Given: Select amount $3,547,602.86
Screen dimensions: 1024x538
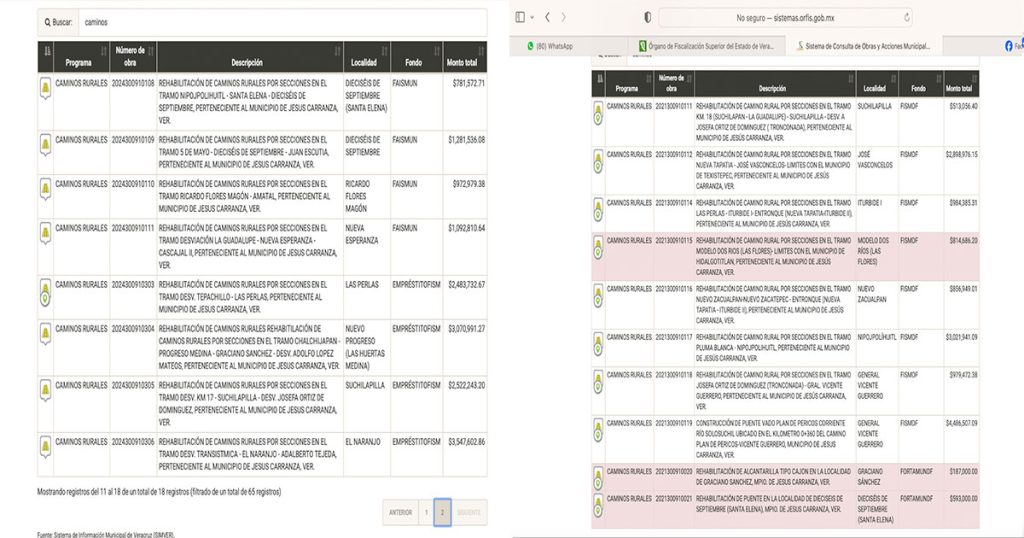Looking at the screenshot, I should coord(466,442).
